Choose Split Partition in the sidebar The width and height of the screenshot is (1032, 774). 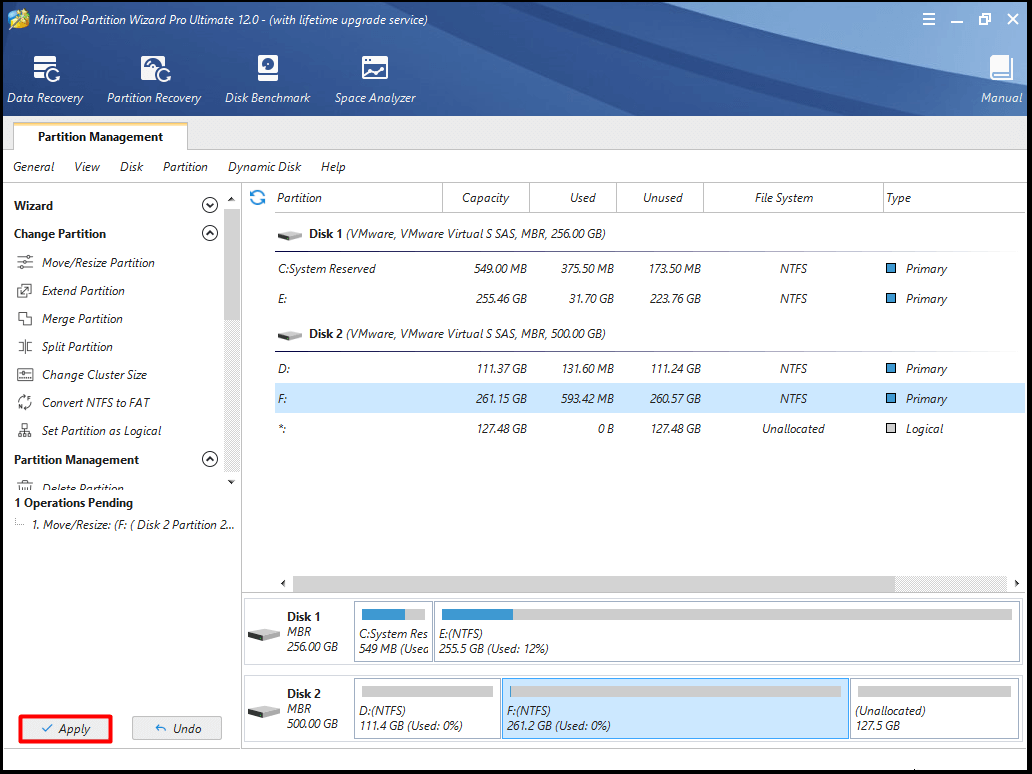click(77, 347)
